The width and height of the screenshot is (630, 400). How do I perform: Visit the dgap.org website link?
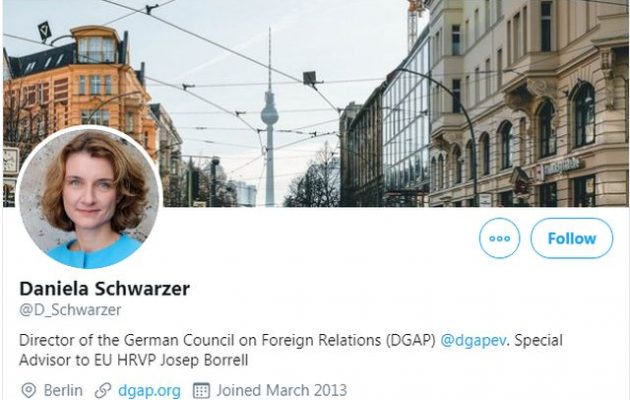(x=149, y=390)
